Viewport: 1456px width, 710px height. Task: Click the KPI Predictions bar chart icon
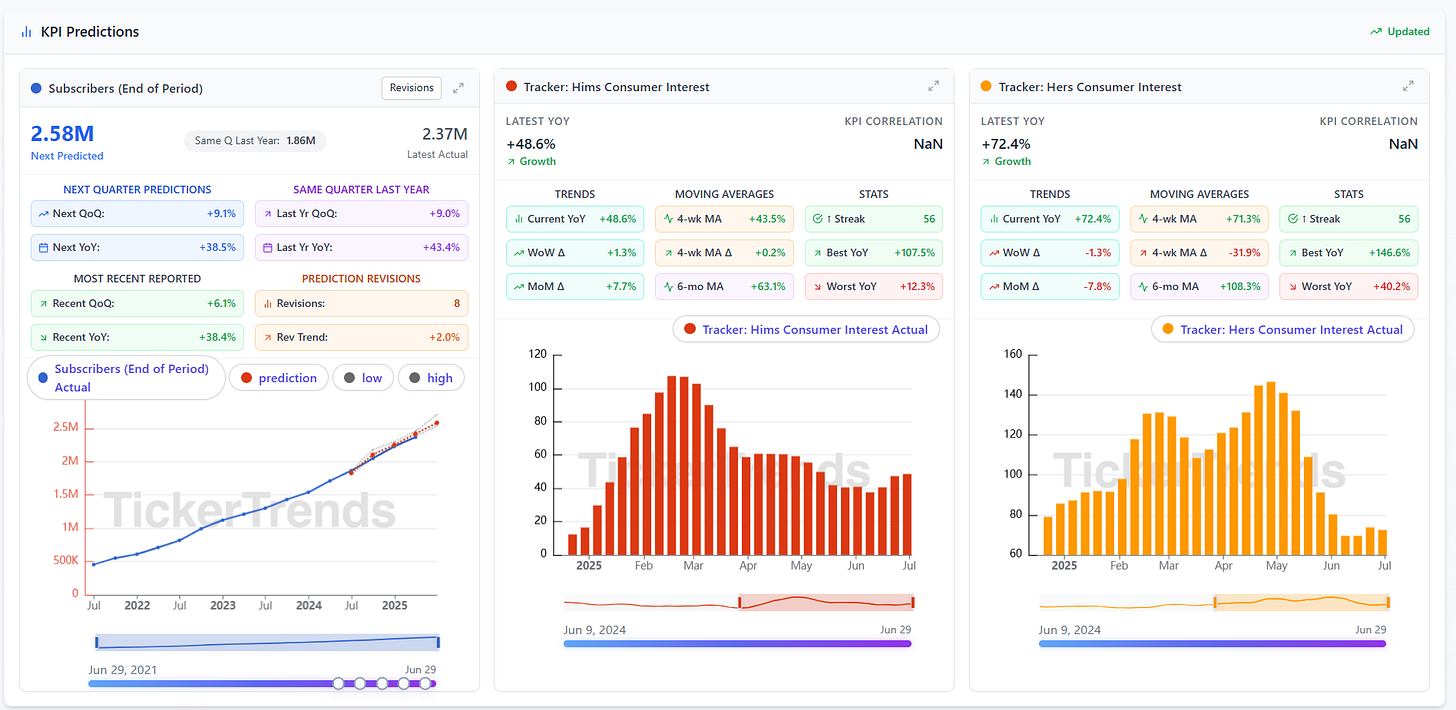coord(26,32)
